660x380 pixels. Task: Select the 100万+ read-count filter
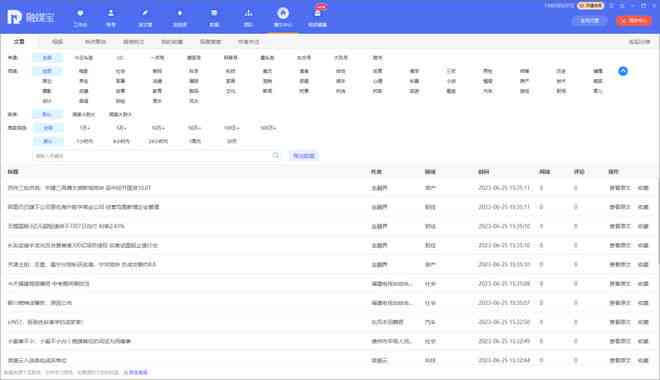tap(232, 128)
